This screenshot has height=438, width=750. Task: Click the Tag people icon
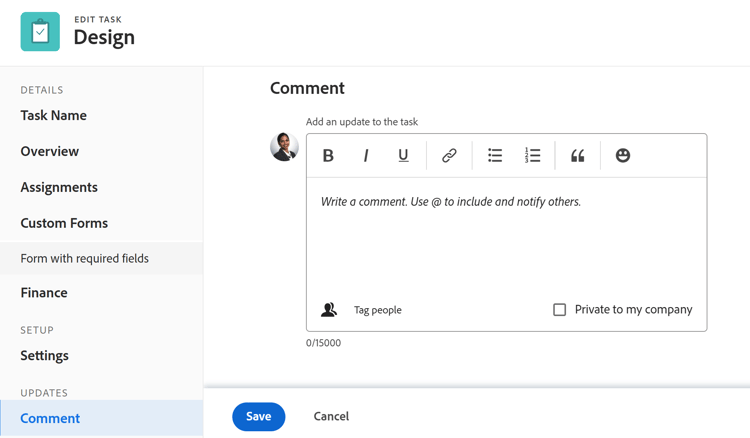click(x=329, y=310)
